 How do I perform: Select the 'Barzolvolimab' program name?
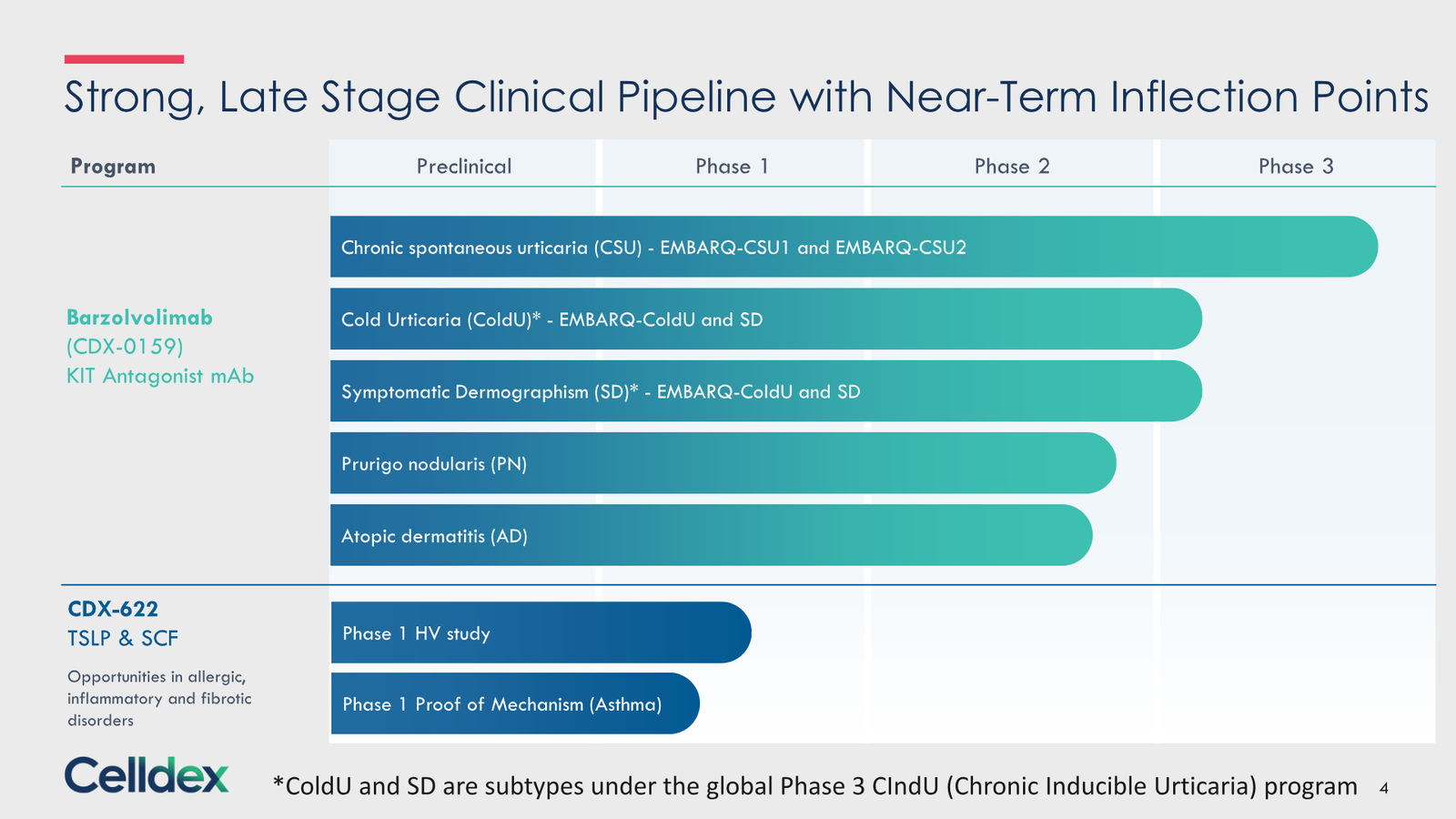tap(139, 318)
